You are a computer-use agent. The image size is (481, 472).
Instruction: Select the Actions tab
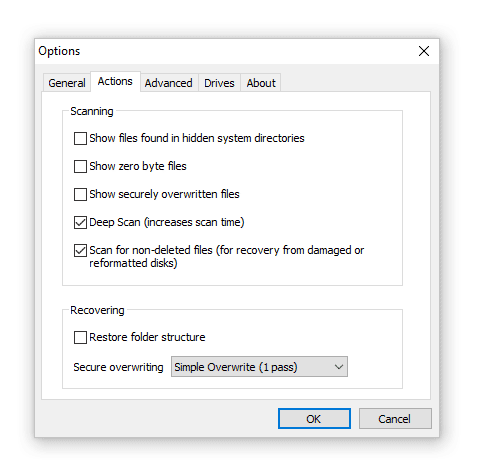(115, 81)
